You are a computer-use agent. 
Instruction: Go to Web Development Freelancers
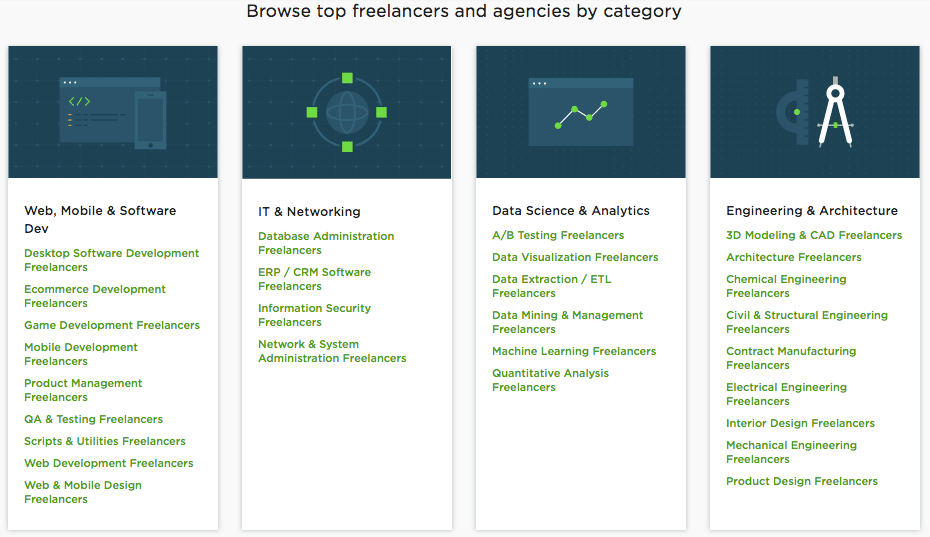click(x=109, y=463)
